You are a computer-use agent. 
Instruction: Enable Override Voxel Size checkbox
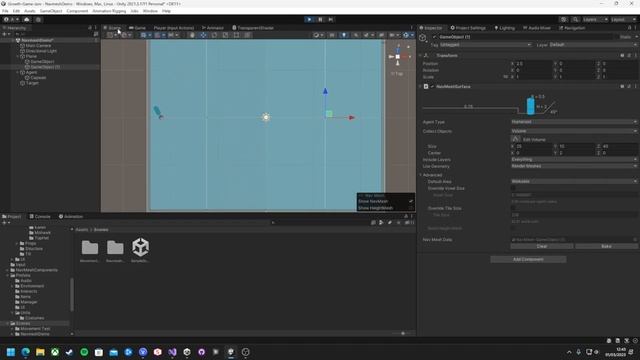click(x=513, y=188)
